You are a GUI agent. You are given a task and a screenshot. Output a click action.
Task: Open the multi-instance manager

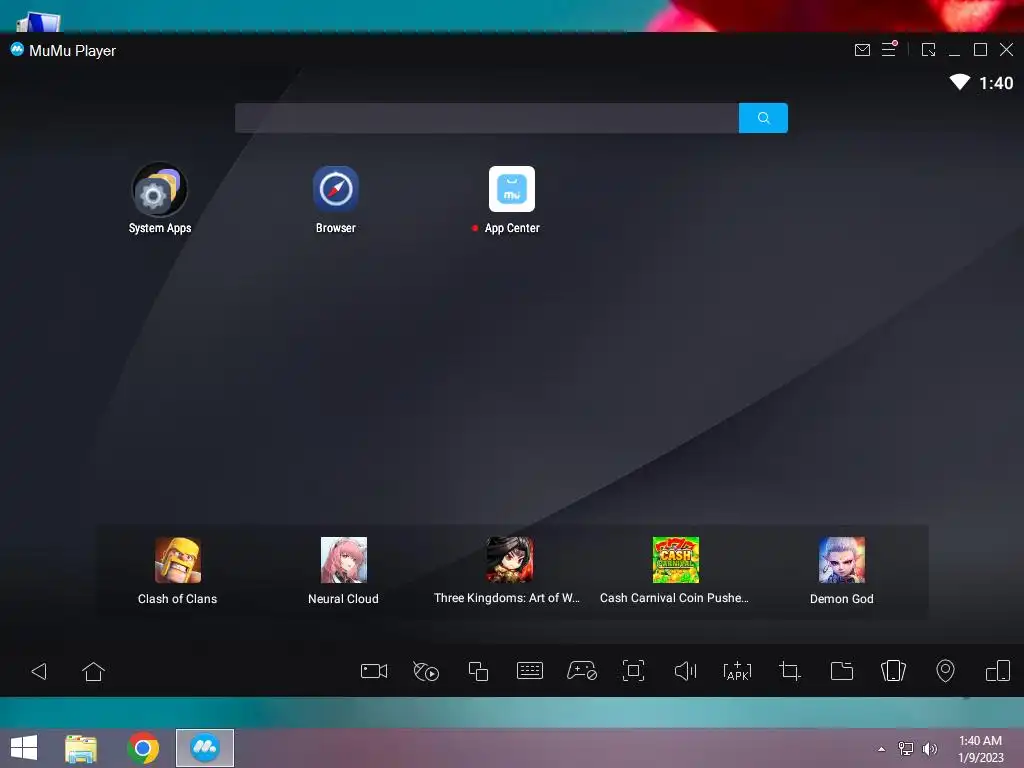coord(478,671)
